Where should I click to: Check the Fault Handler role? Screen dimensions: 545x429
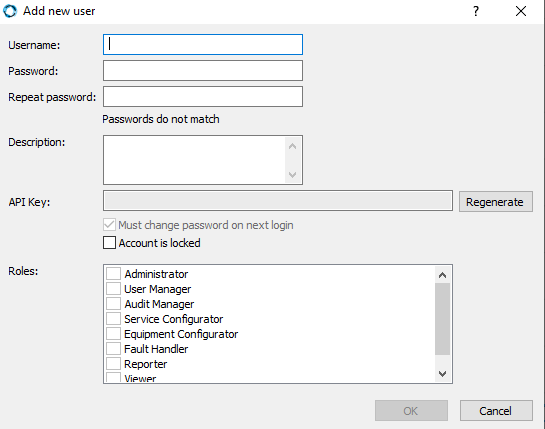click(113, 349)
